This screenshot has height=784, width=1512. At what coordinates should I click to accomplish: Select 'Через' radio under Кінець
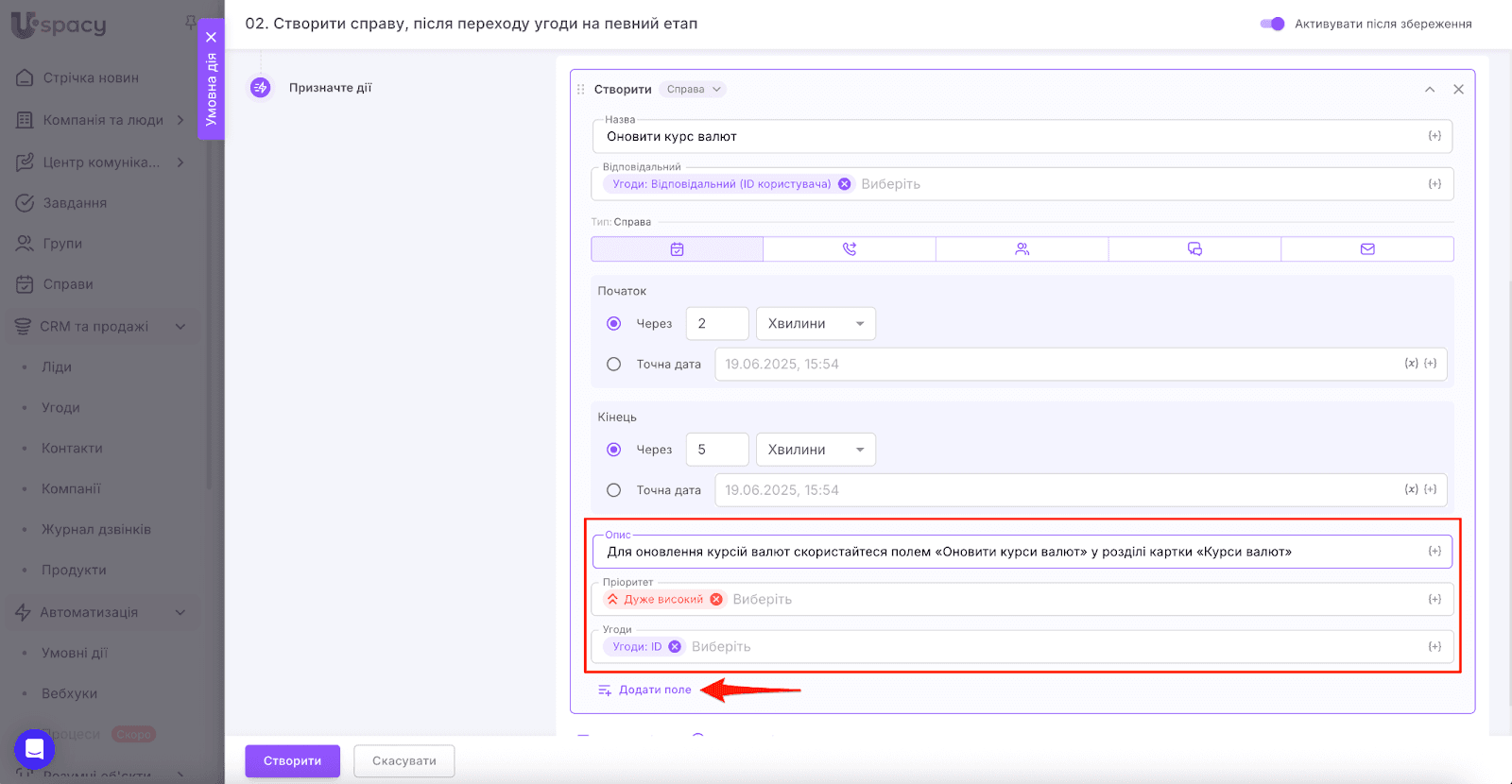tap(614, 450)
